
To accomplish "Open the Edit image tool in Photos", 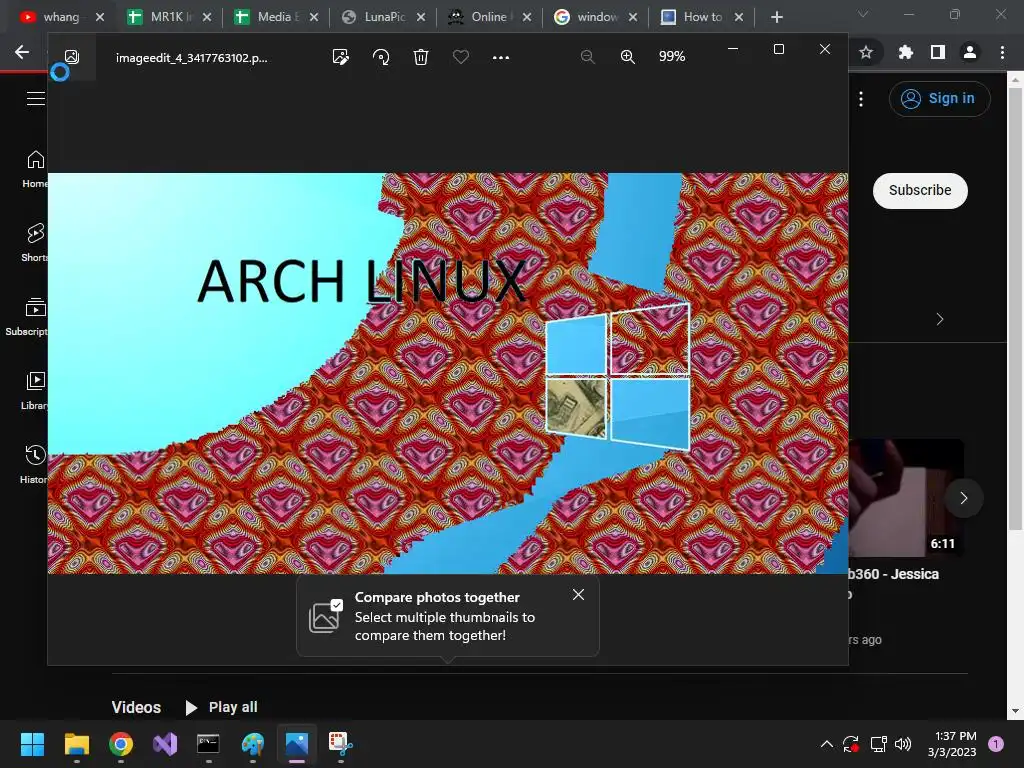I will point(340,57).
